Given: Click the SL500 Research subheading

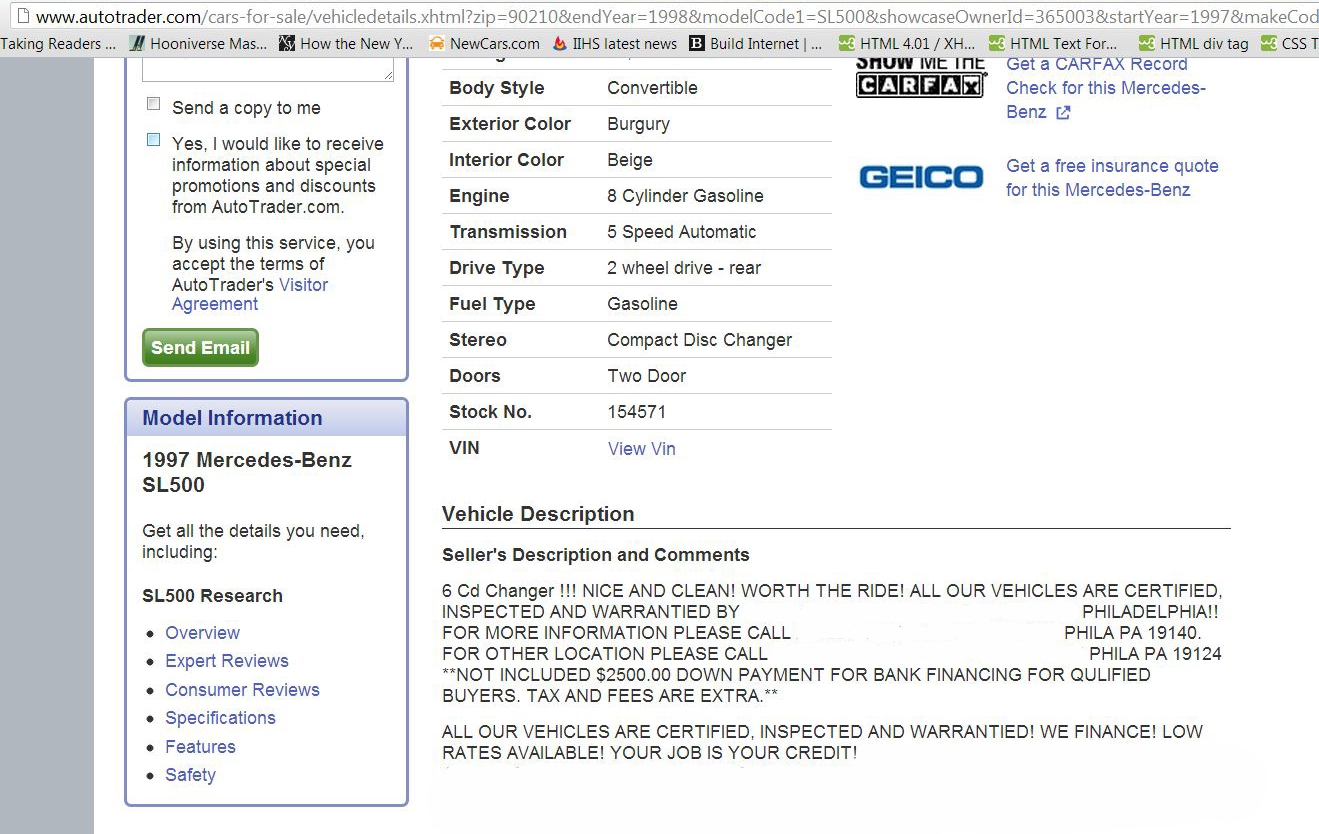Looking at the screenshot, I should 212,596.
